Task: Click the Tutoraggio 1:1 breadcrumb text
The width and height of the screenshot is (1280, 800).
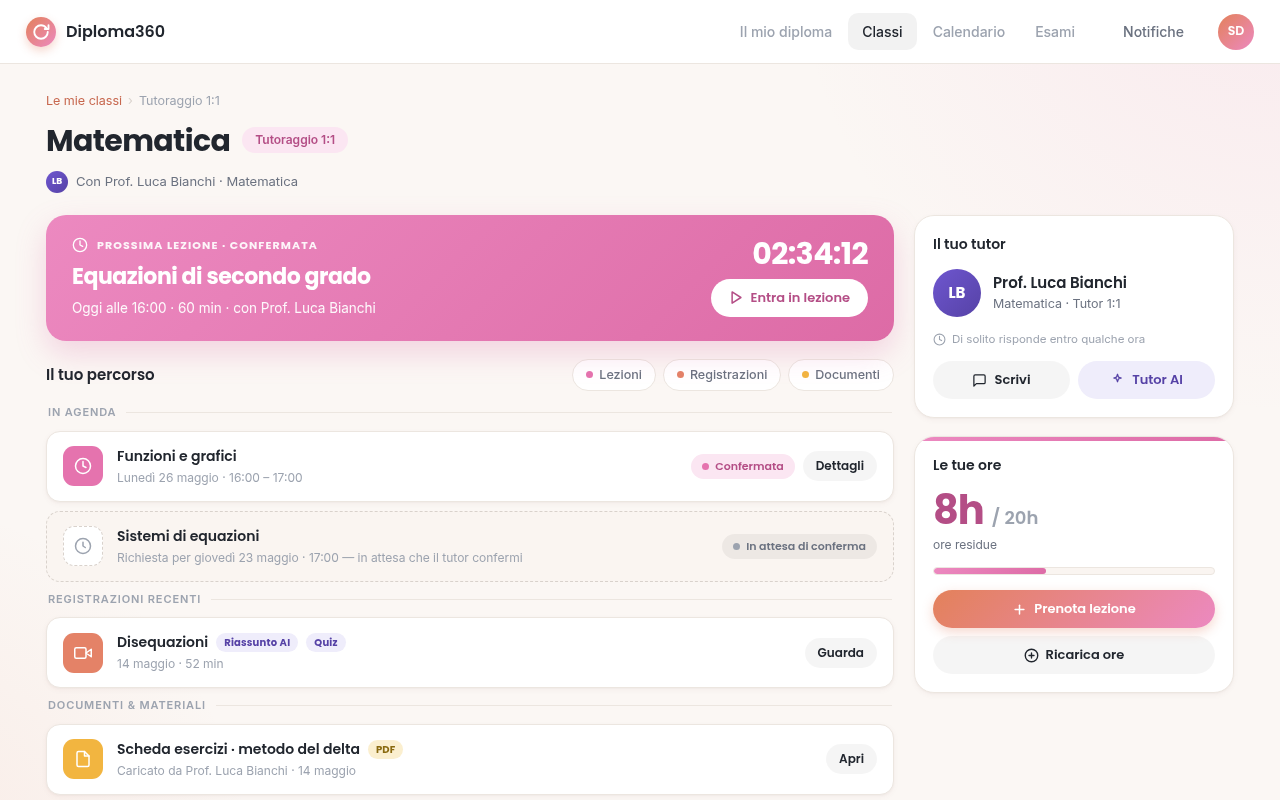Action: [x=180, y=101]
